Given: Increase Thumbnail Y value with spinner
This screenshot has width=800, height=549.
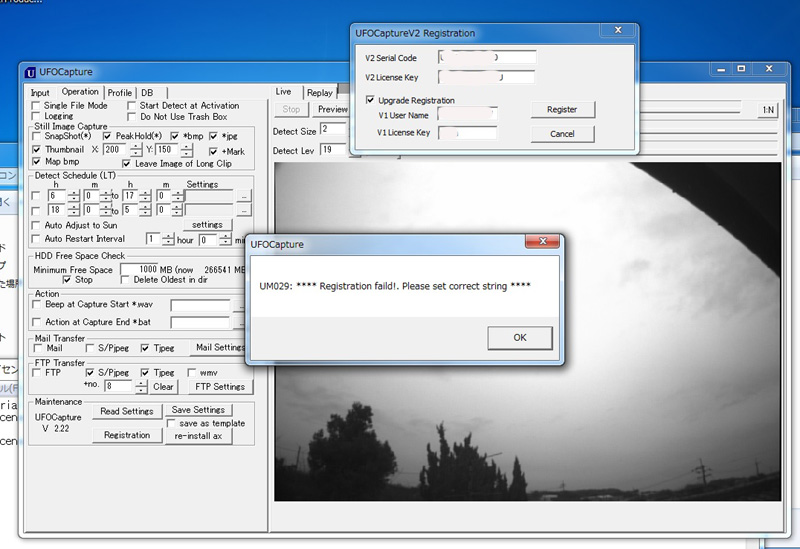Looking at the screenshot, I should click(x=190, y=147).
